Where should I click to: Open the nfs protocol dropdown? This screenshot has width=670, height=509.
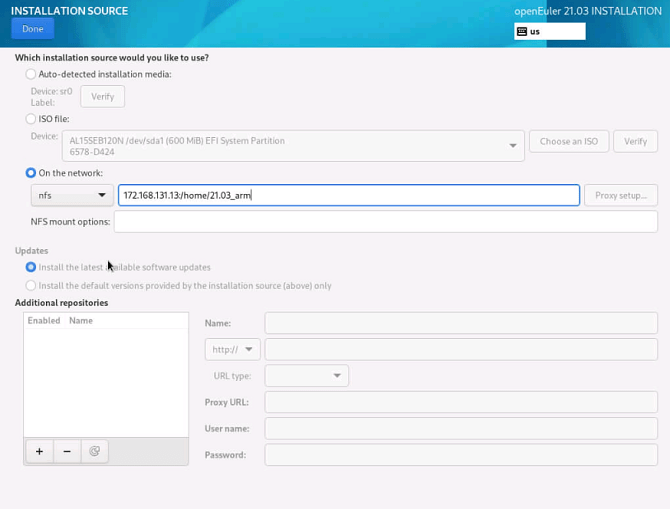click(x=72, y=195)
